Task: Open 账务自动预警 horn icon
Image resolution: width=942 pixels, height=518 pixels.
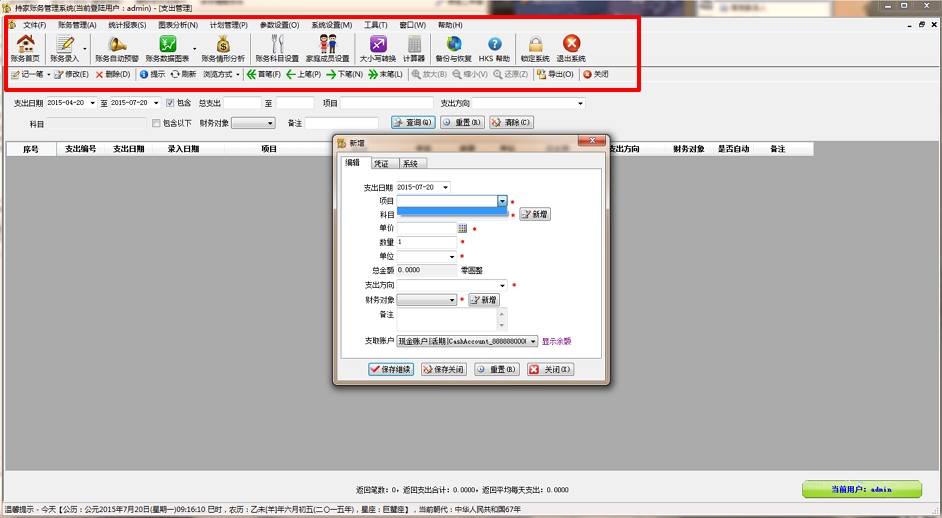Action: (x=117, y=49)
